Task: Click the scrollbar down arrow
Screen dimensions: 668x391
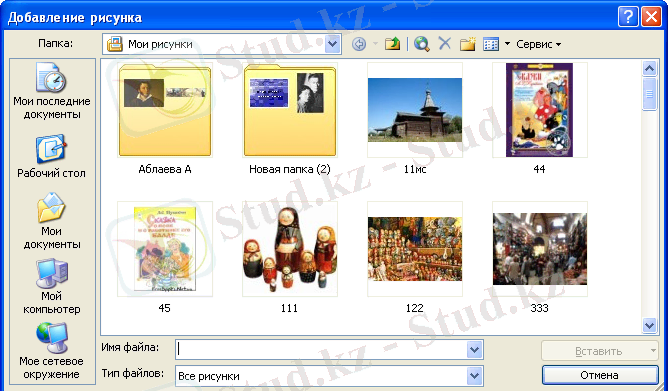Action: [649, 326]
